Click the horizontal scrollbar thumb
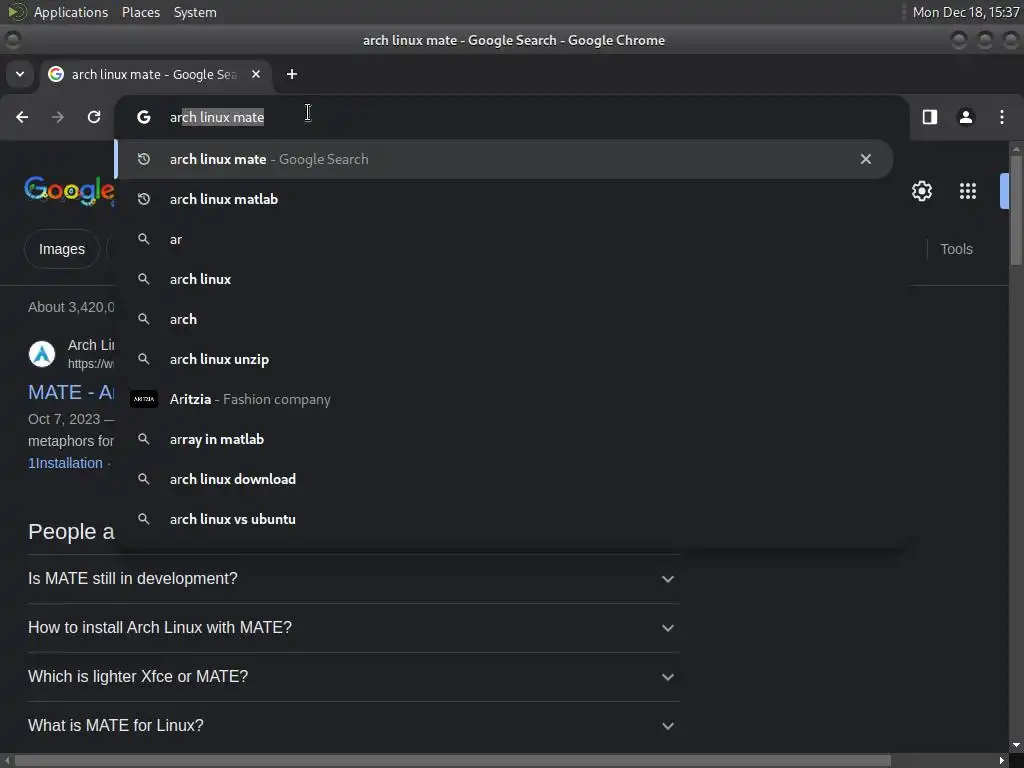1024x768 pixels. pyautogui.click(x=453, y=761)
